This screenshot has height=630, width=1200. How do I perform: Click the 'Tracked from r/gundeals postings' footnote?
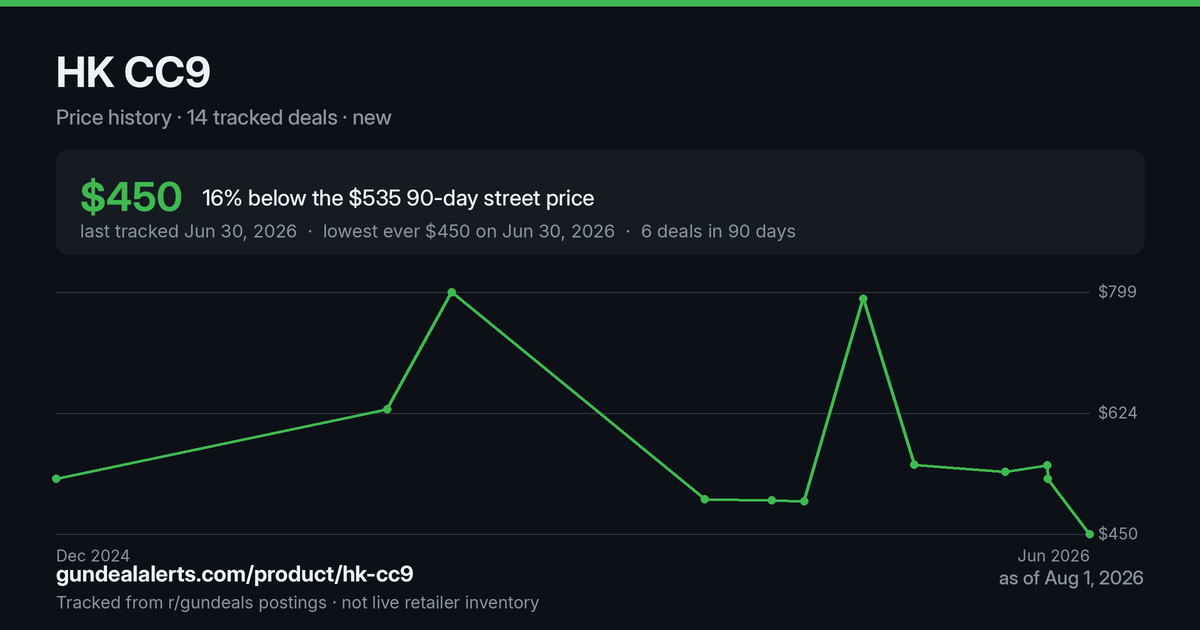coord(191,602)
